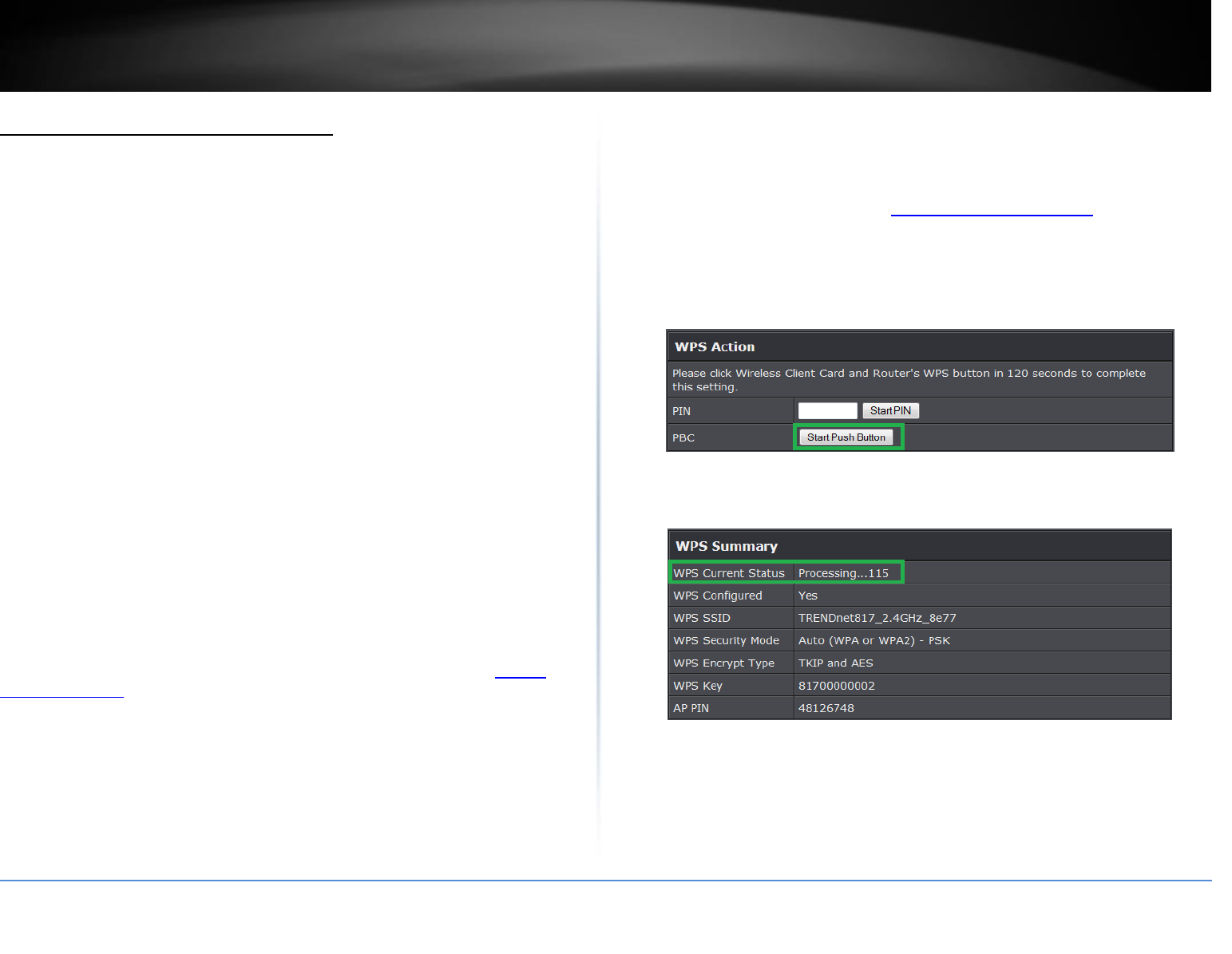The width and height of the screenshot is (1232, 954).
Task: Open the blue hyperlink above WPS Action
Action: coord(992,215)
